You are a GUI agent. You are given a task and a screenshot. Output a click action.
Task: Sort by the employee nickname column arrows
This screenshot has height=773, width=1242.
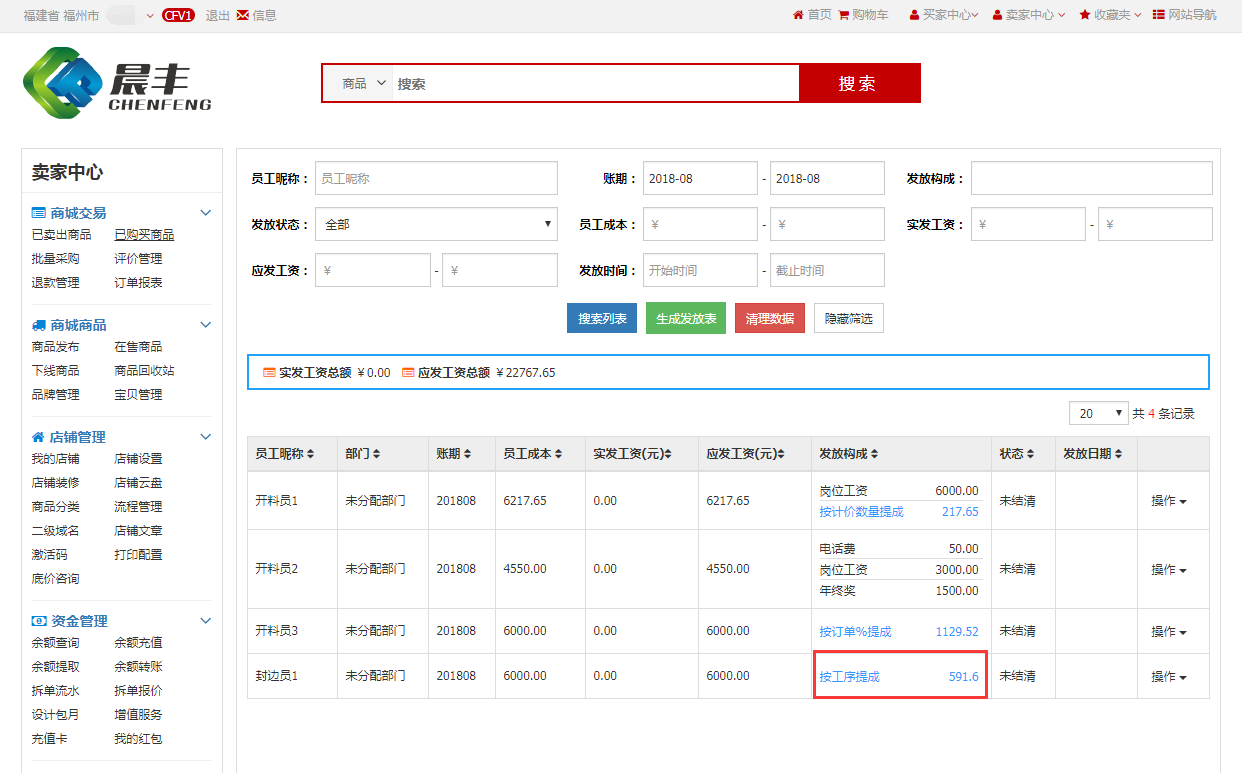point(310,454)
